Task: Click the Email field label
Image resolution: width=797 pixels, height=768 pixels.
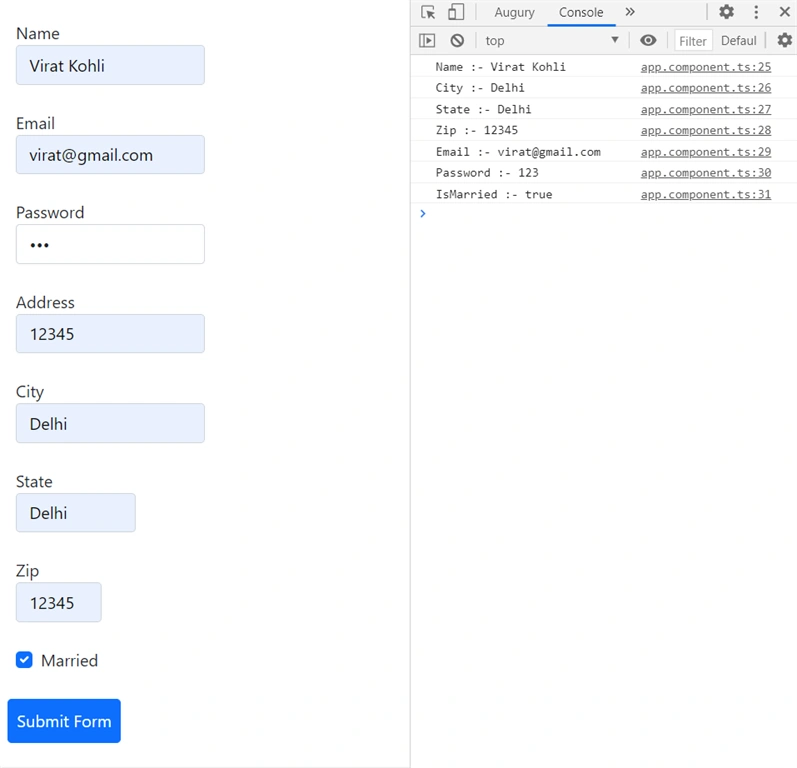Action: point(35,123)
